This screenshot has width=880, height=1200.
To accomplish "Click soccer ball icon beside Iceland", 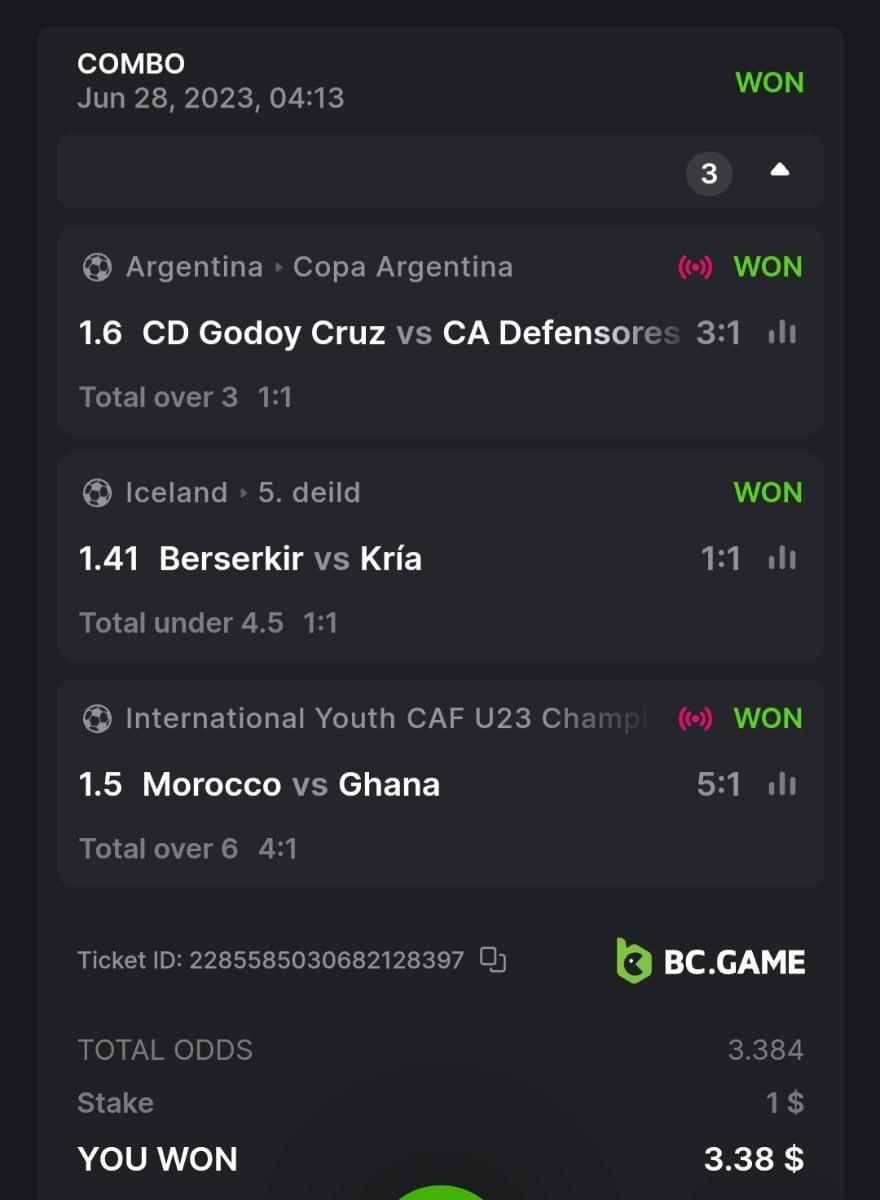I will (97, 493).
